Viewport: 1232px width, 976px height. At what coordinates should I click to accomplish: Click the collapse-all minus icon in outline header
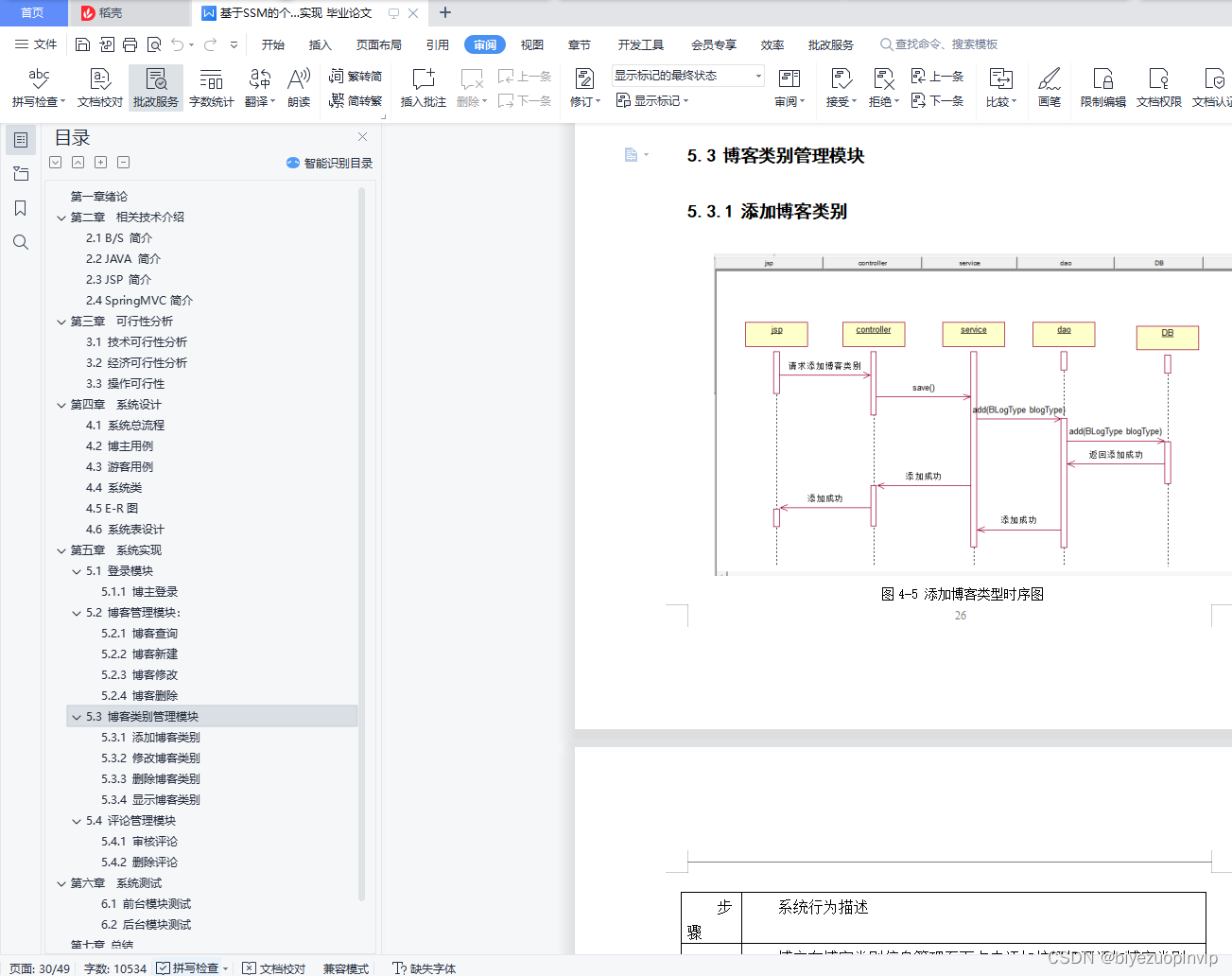pyautogui.click(x=124, y=163)
